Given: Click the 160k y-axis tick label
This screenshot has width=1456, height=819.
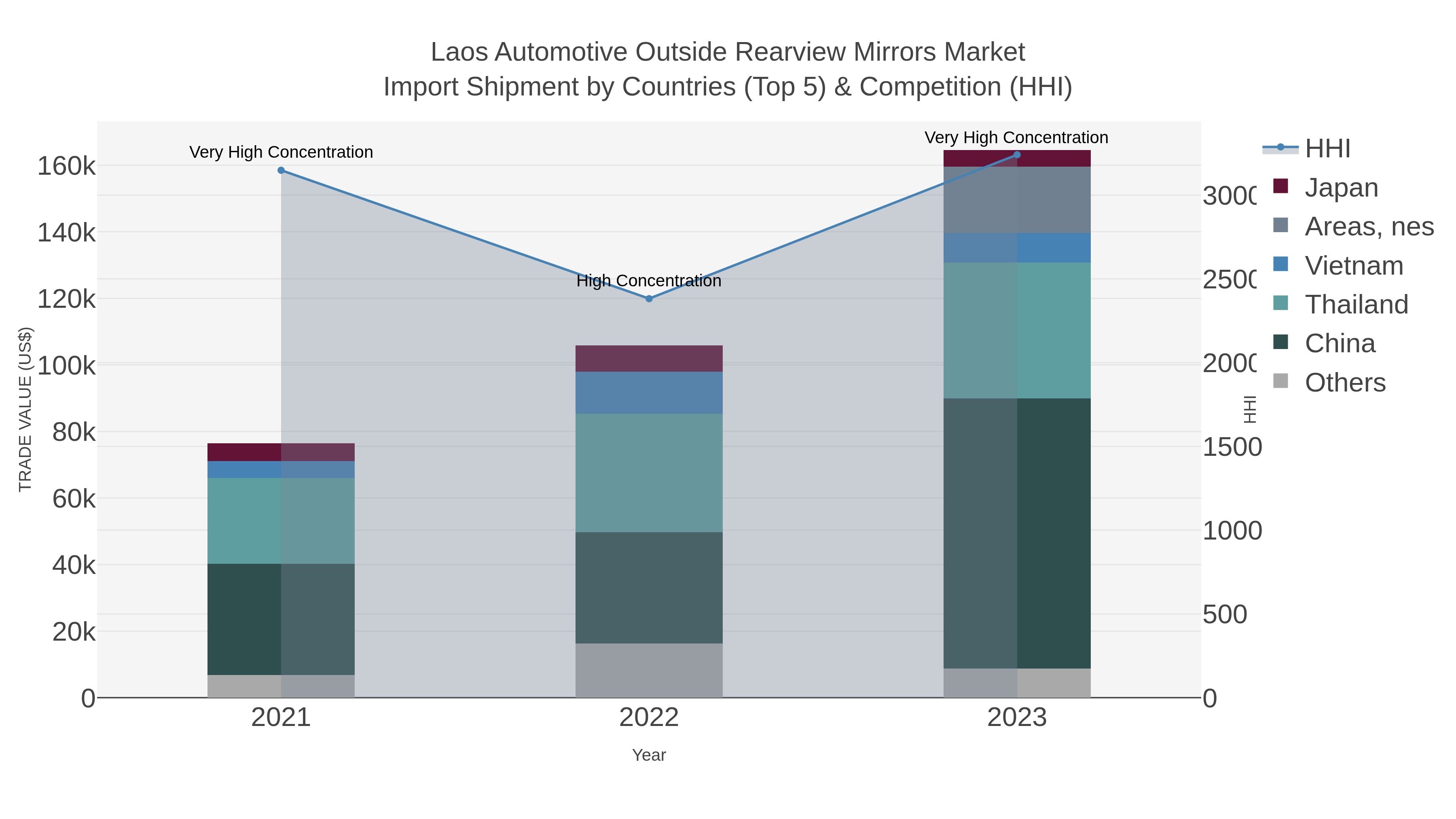Looking at the screenshot, I should point(66,166).
